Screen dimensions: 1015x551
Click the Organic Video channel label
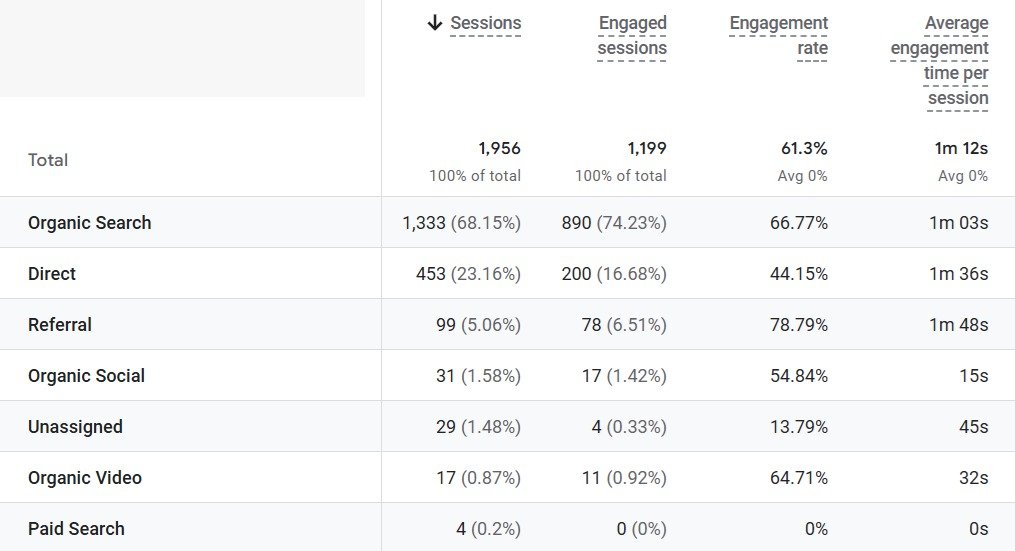85,478
